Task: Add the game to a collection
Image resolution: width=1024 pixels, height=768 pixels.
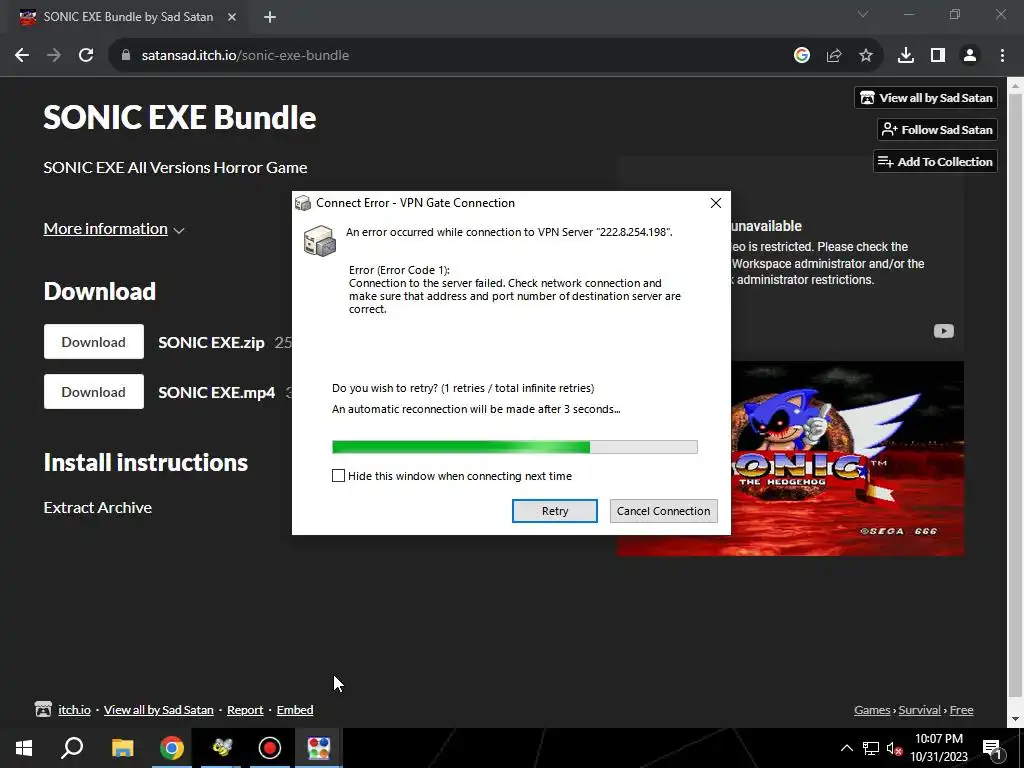Action: pos(935,162)
